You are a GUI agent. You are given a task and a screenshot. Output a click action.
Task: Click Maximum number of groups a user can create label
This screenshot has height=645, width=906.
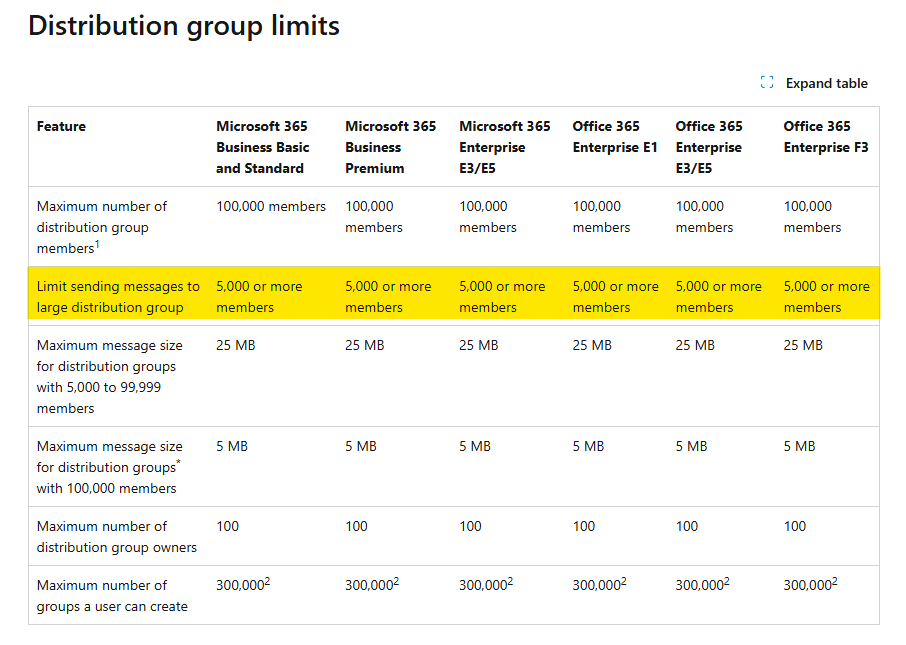coord(112,596)
